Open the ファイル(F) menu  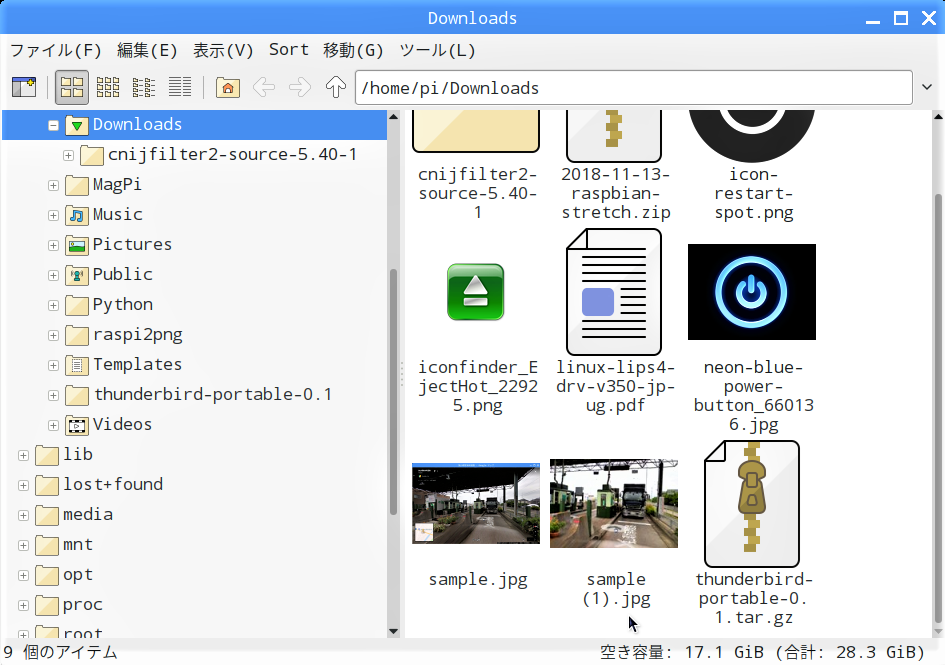pos(55,50)
